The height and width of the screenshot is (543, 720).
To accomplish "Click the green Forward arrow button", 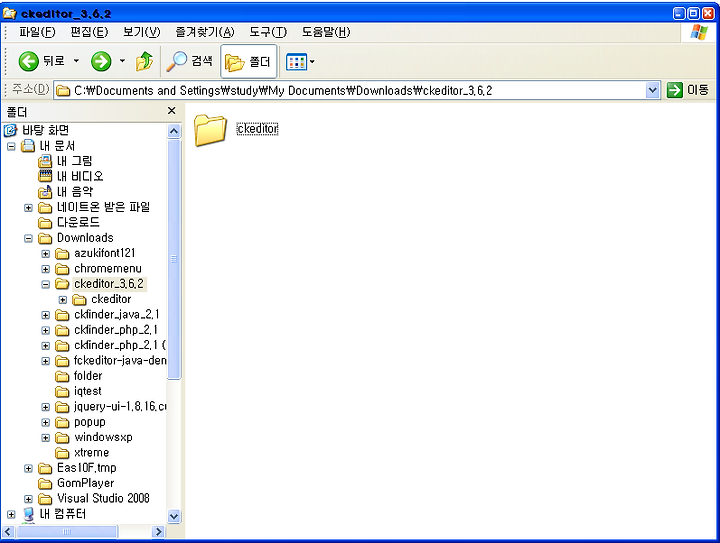I will (x=101, y=61).
